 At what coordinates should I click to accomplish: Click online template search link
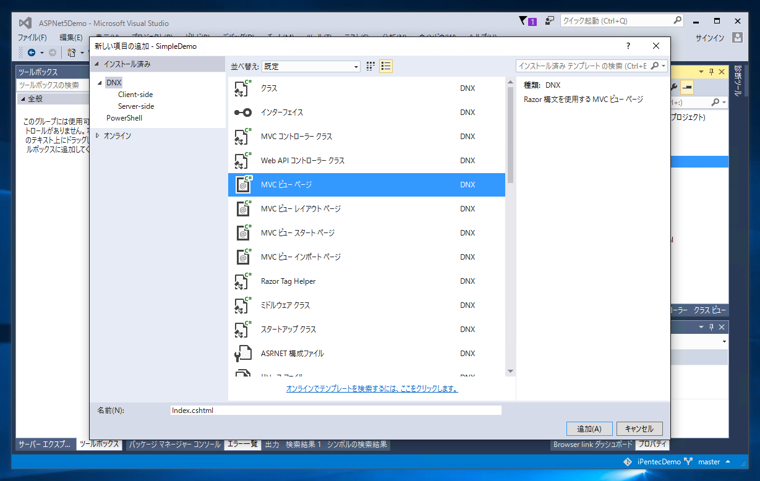click(372, 388)
